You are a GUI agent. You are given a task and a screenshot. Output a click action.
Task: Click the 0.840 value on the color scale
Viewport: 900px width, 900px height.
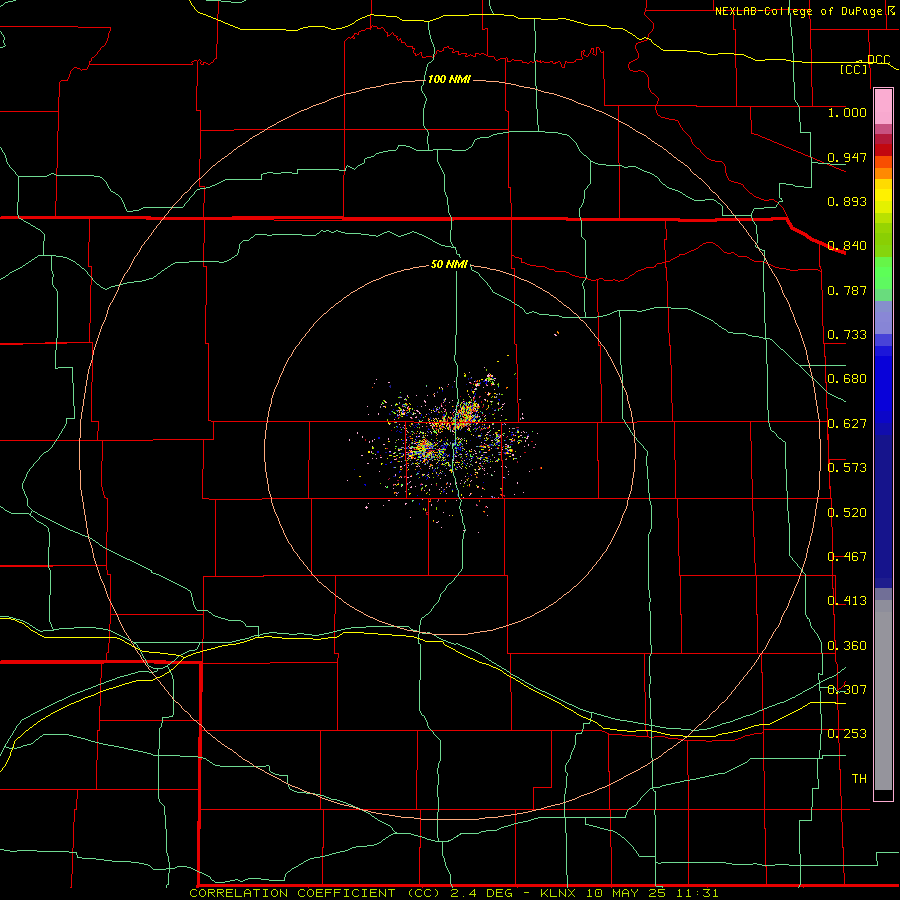tap(847, 246)
